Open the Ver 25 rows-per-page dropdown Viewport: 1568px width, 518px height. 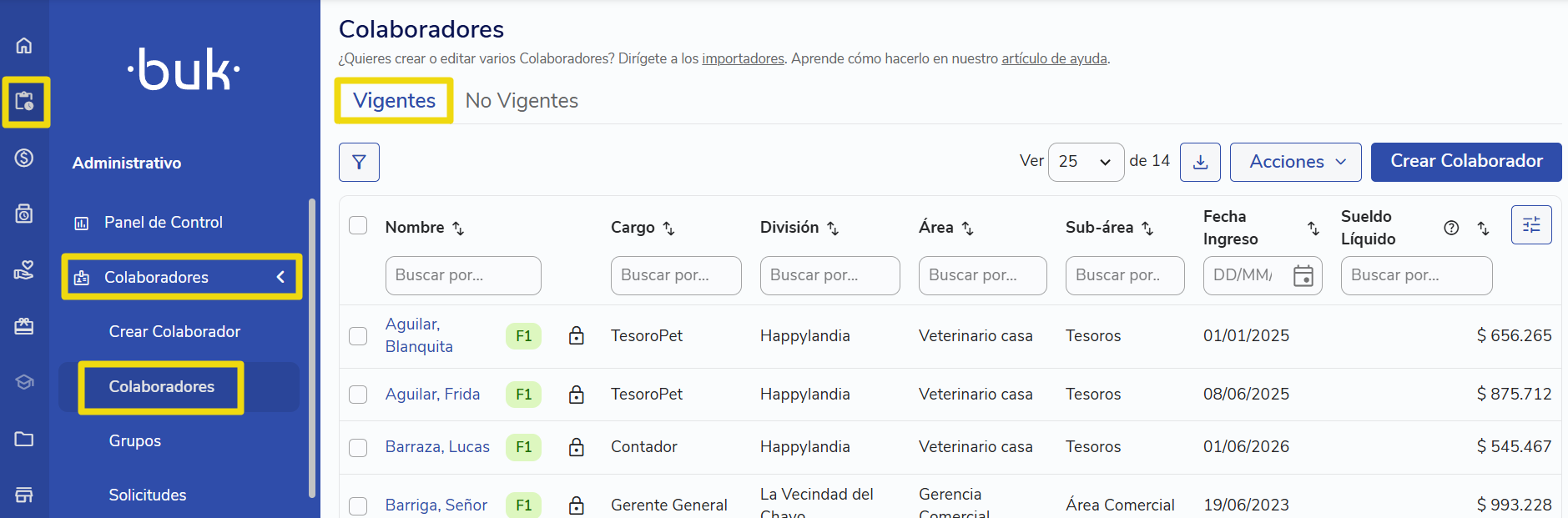[x=1086, y=162]
